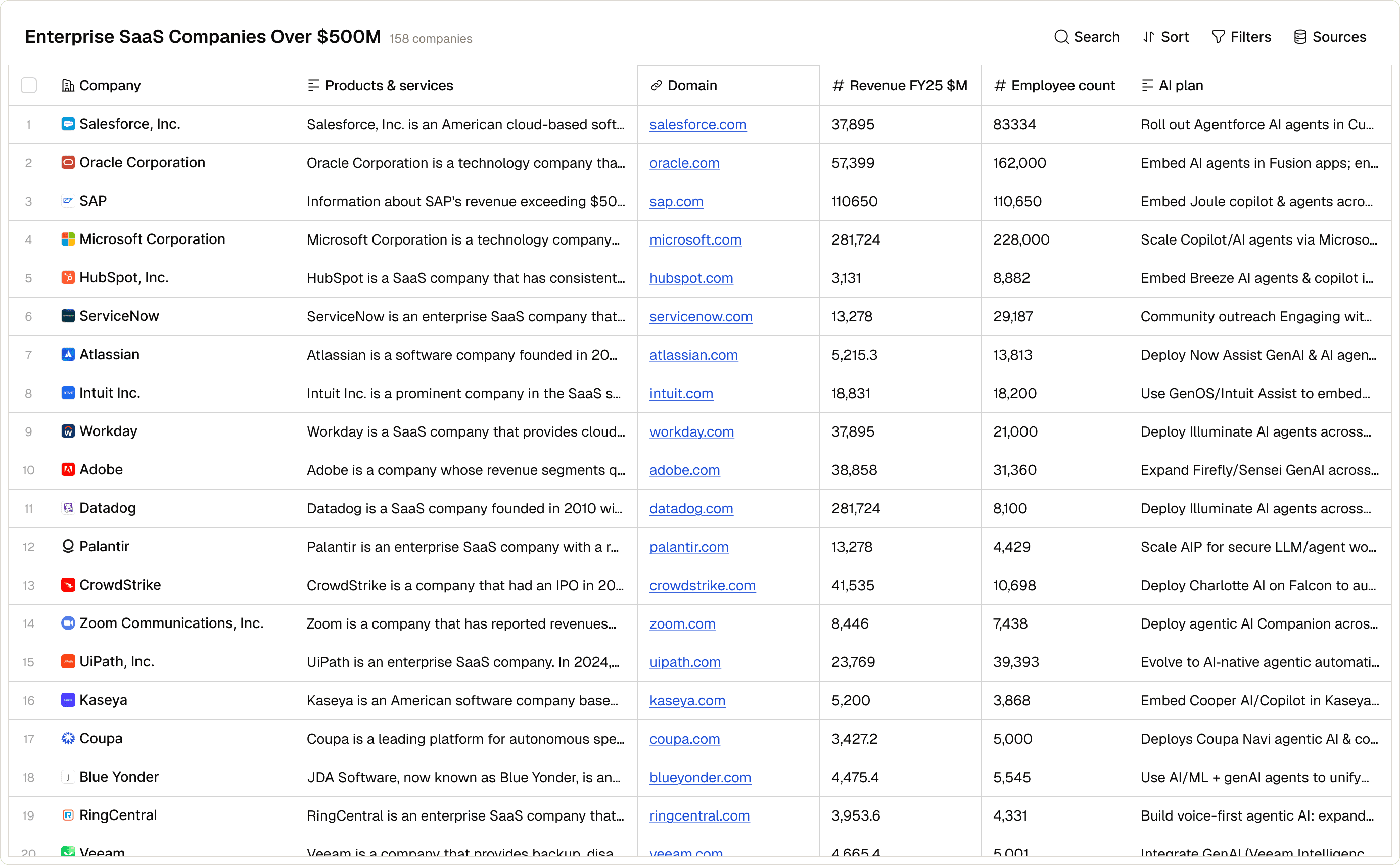Visit the blueyonder.com domain link
The width and height of the screenshot is (1400, 865).
click(x=699, y=777)
